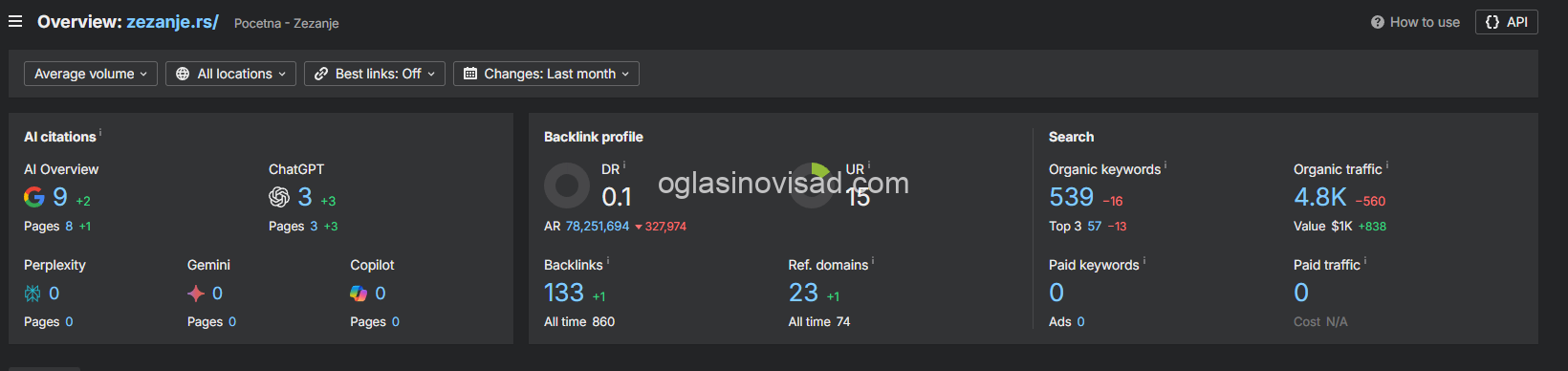Click the Cost N/A text
Screen dimensions: 1568x371
coord(1320,322)
